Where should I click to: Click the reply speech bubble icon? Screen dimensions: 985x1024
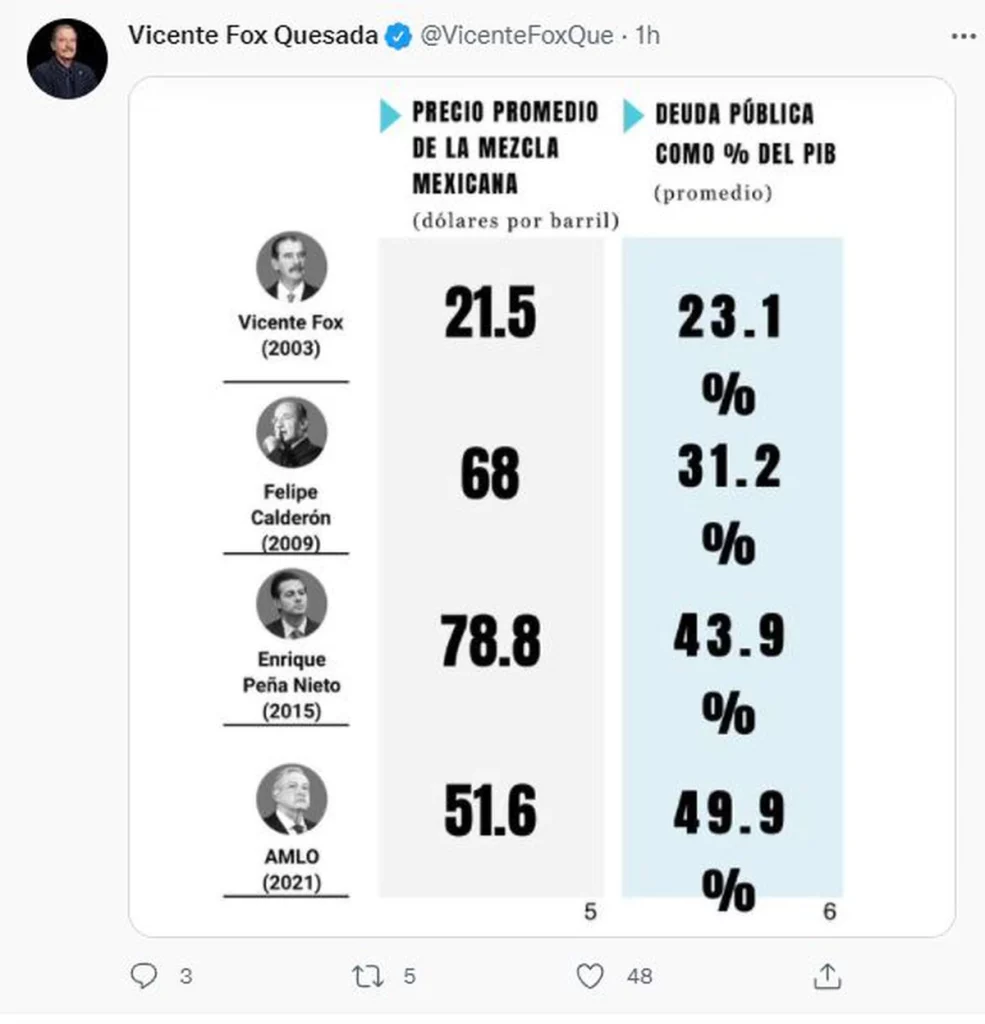144,976
